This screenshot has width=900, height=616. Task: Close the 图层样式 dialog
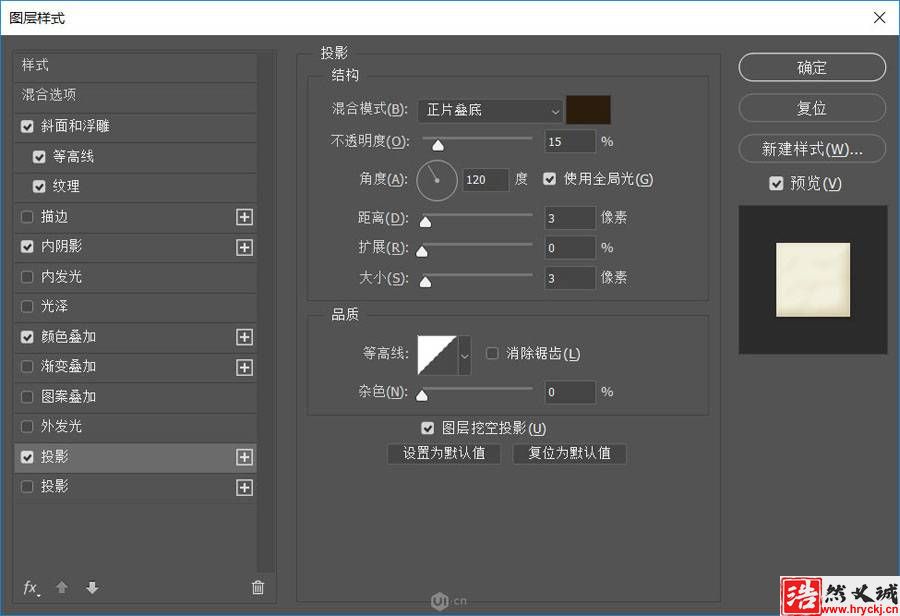click(x=879, y=18)
